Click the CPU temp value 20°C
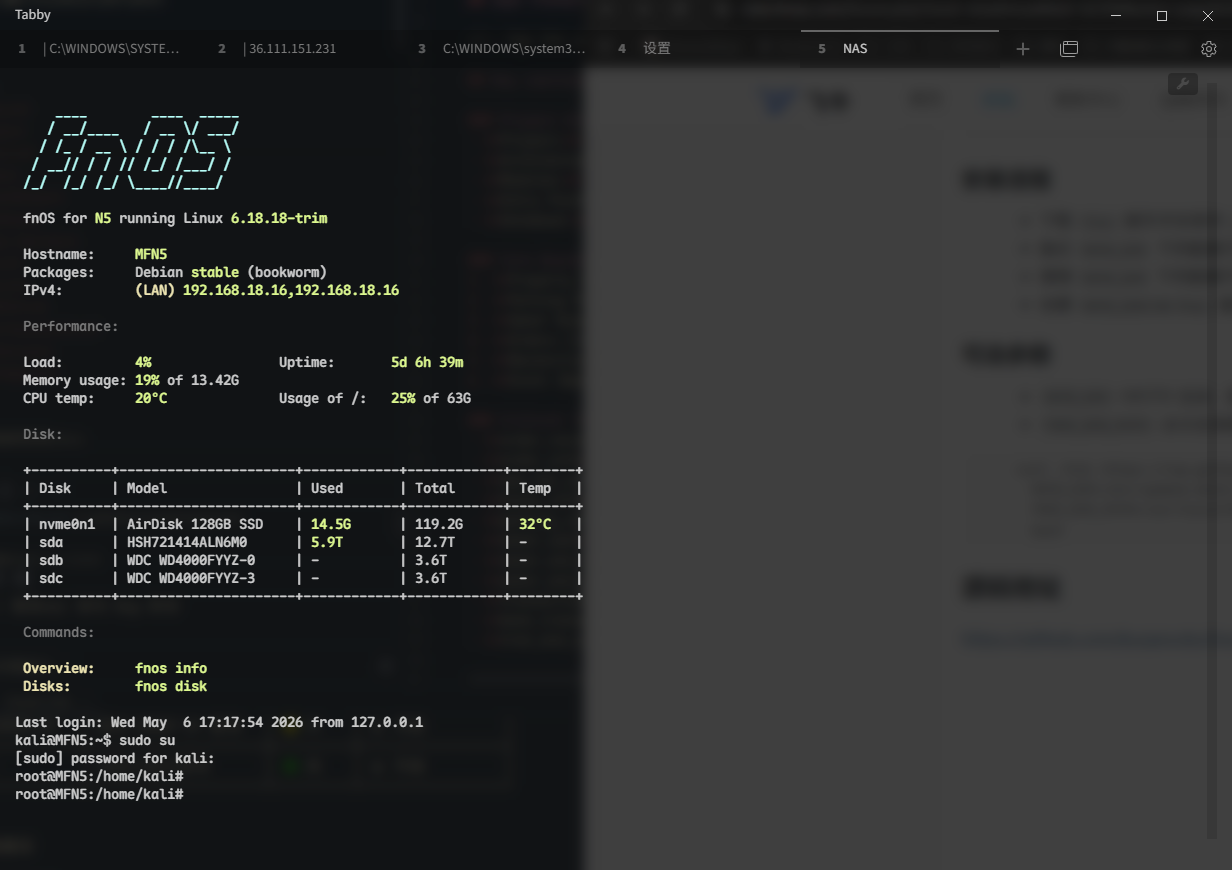Screen dimensions: 1232x870 pyautogui.click(x=151, y=398)
